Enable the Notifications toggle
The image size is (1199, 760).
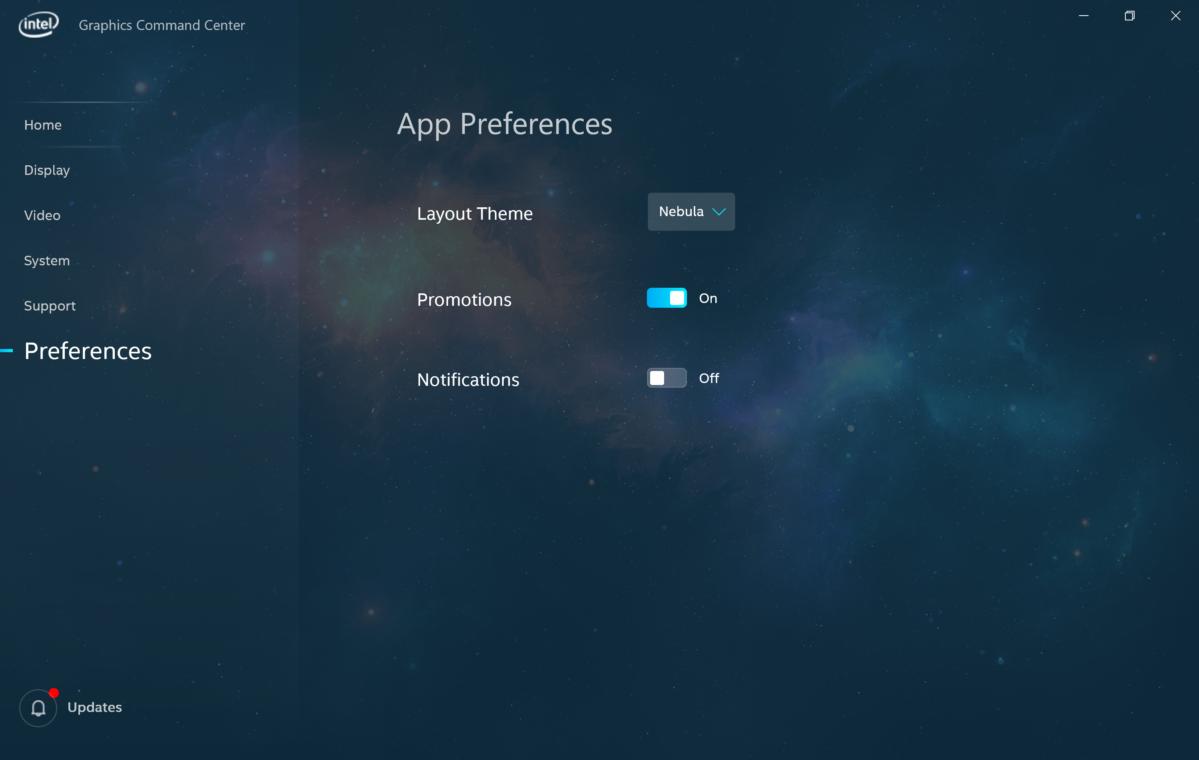coord(667,378)
